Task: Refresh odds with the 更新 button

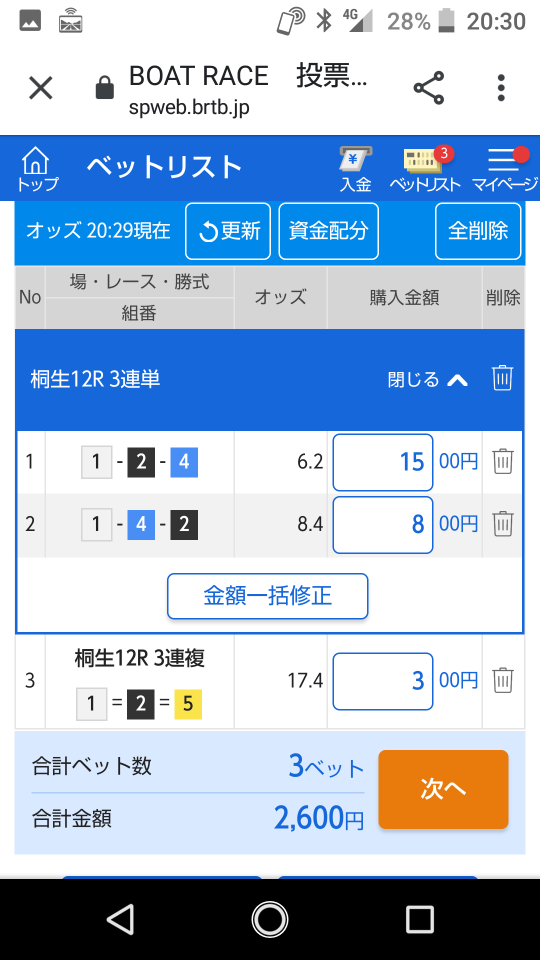Action: point(228,231)
